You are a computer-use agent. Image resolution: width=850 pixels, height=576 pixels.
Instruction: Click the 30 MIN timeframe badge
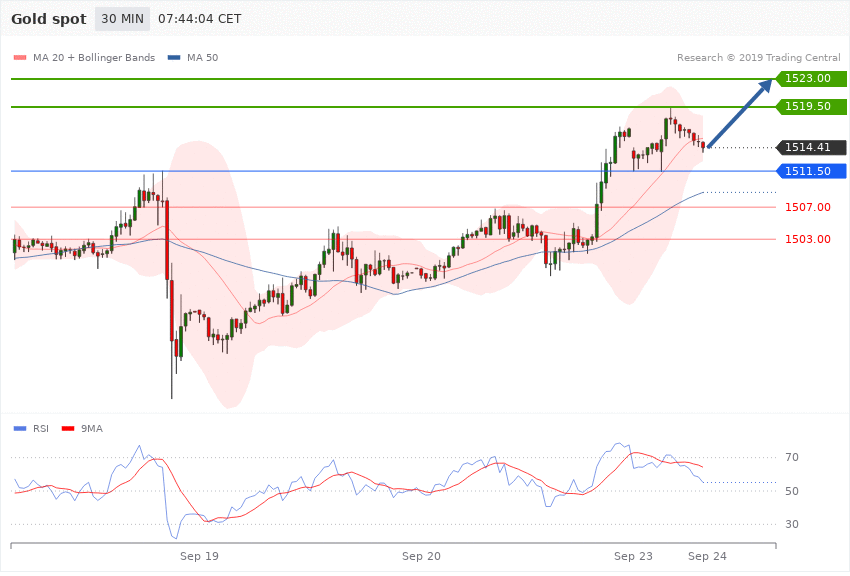(123, 19)
